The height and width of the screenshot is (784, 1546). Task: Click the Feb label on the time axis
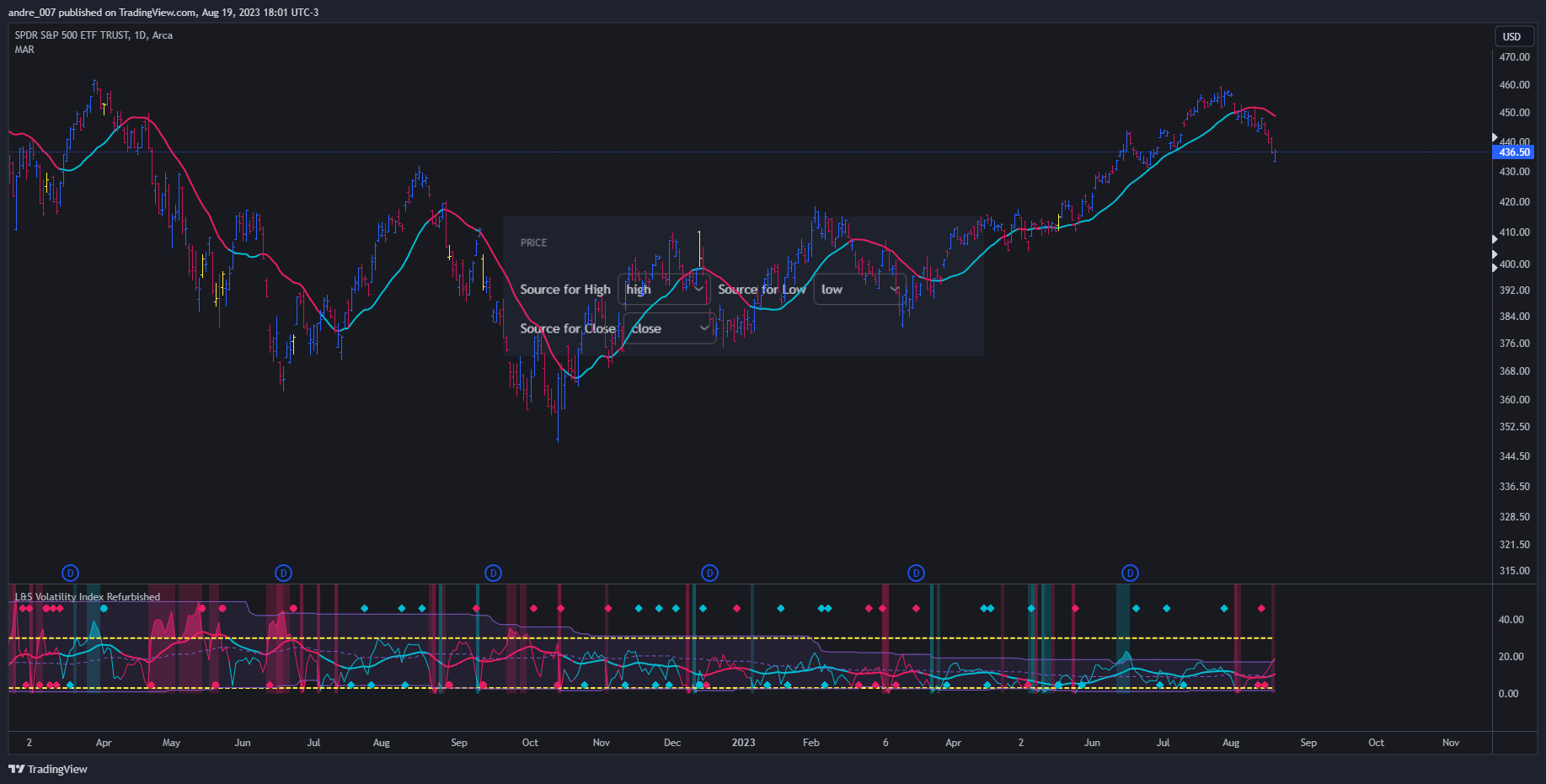(811, 743)
